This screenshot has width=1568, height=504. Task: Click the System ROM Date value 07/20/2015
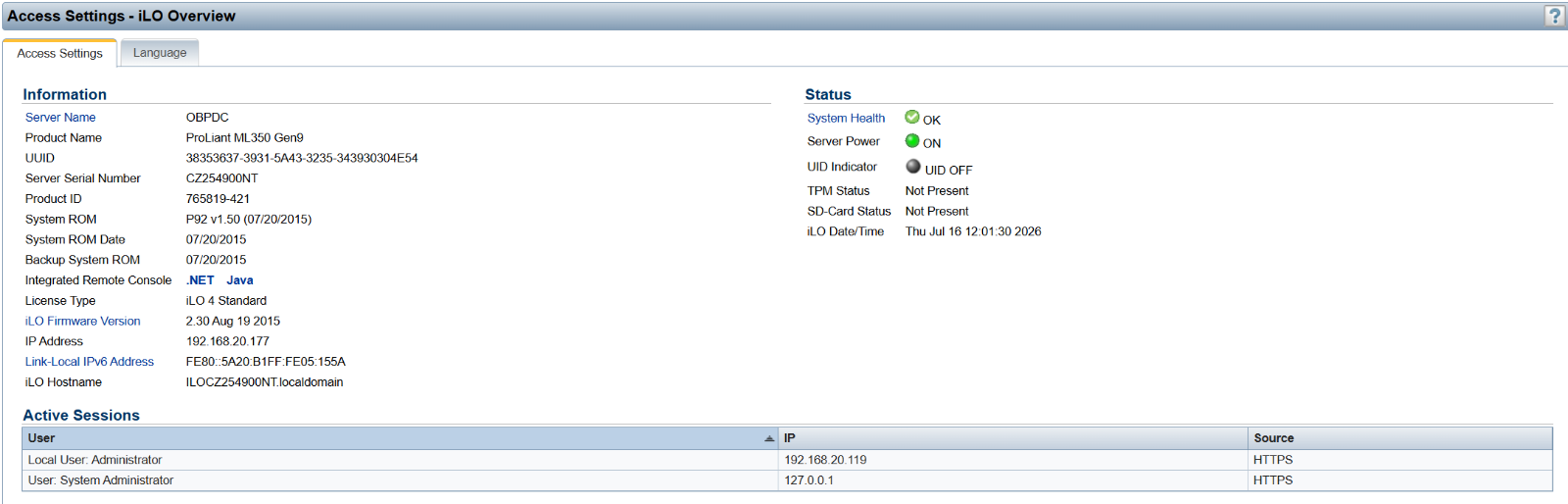(217, 240)
